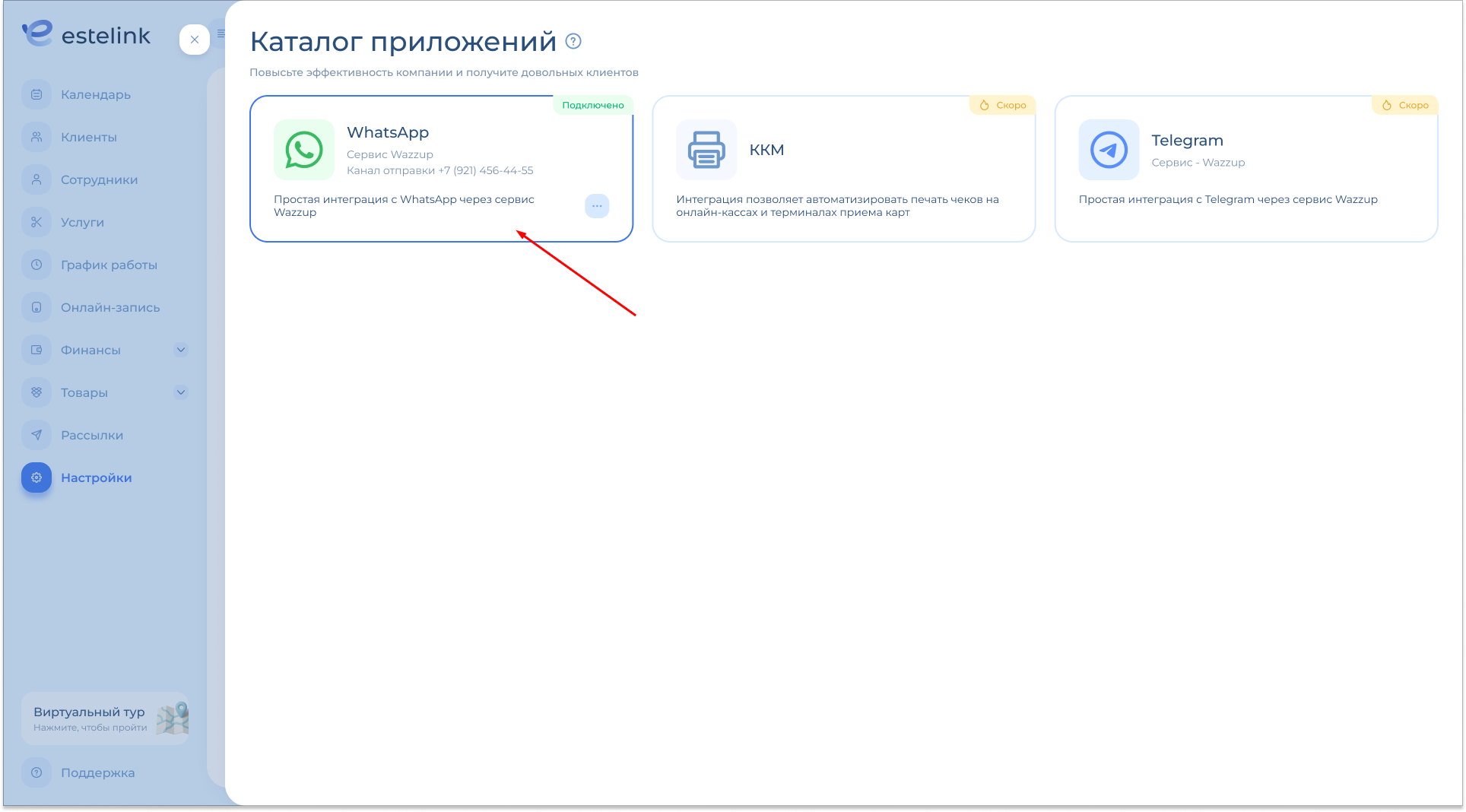Click the virtual tour map thumbnail
Viewport: 1466px width, 812px height.
pyautogui.click(x=173, y=718)
